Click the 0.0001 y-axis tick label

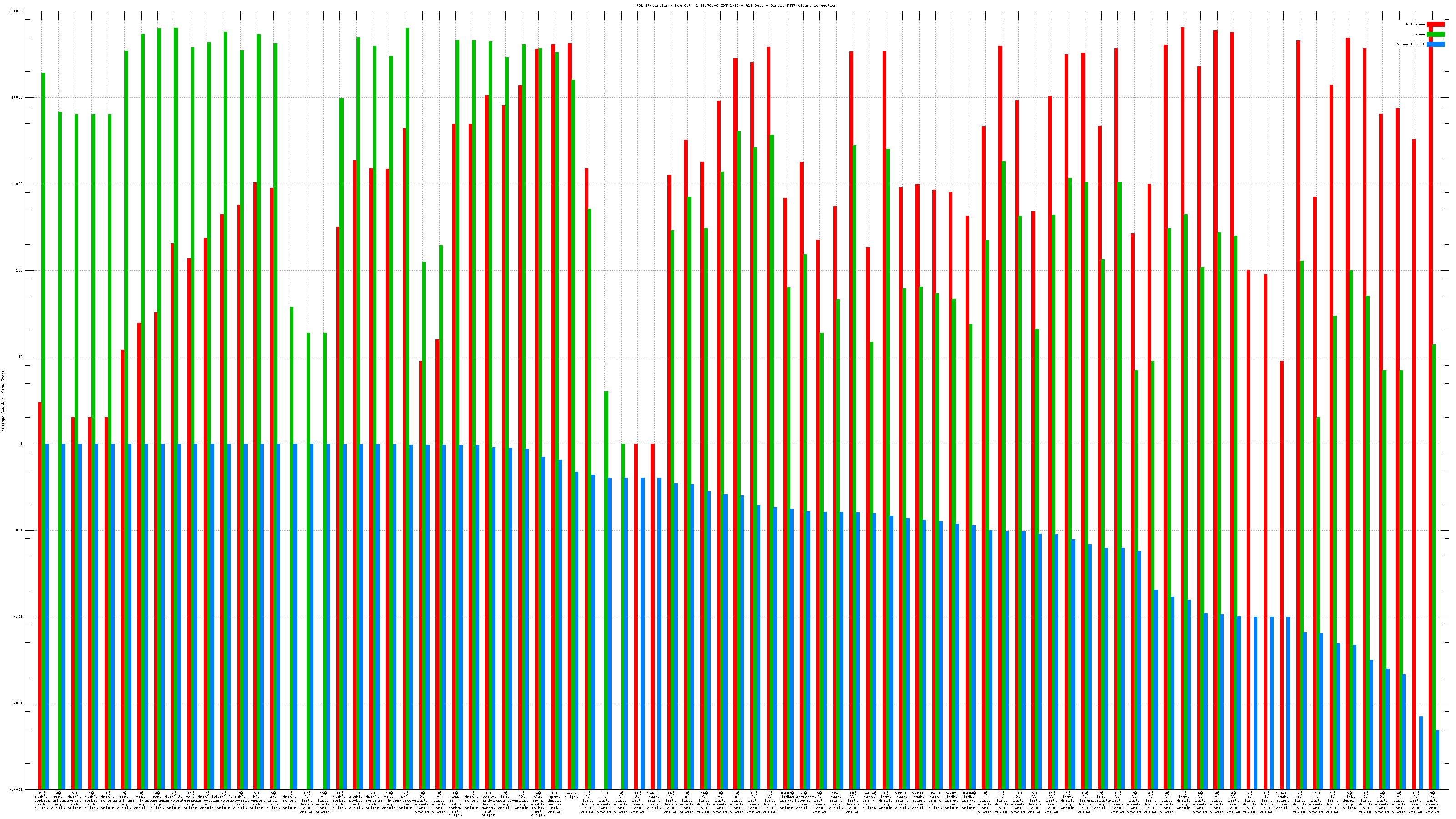(16, 789)
